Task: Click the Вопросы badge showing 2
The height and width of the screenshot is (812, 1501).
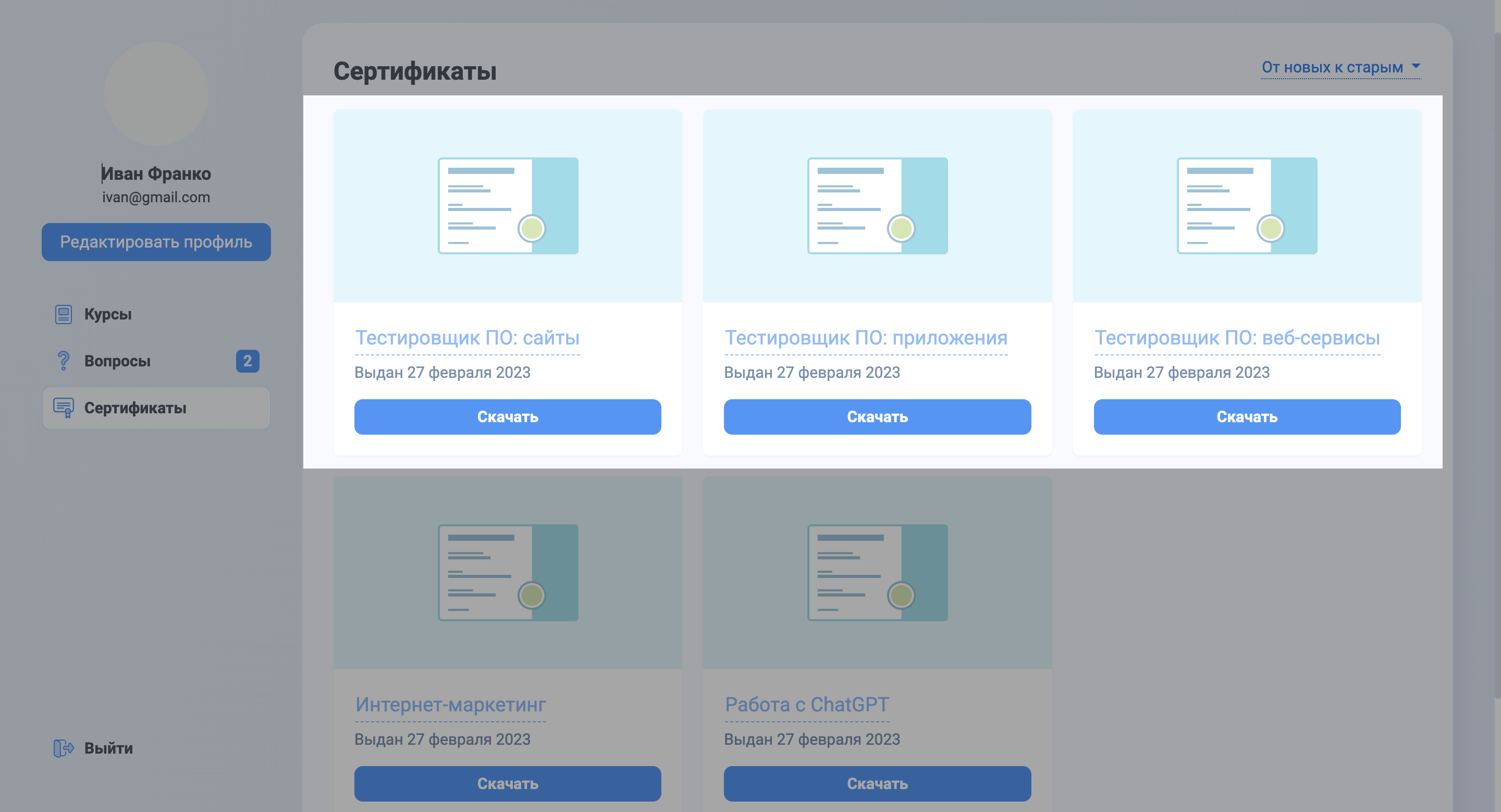Action: 247,361
